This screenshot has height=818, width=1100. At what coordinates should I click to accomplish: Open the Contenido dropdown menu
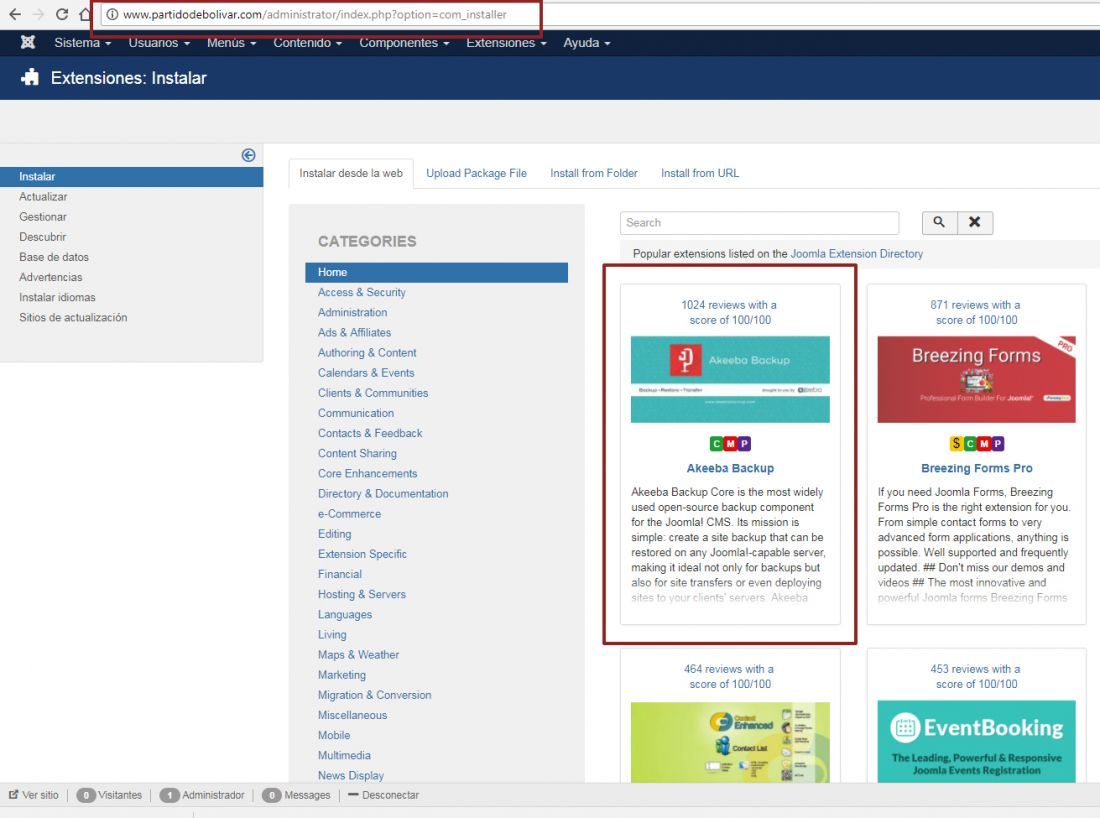pyautogui.click(x=307, y=43)
